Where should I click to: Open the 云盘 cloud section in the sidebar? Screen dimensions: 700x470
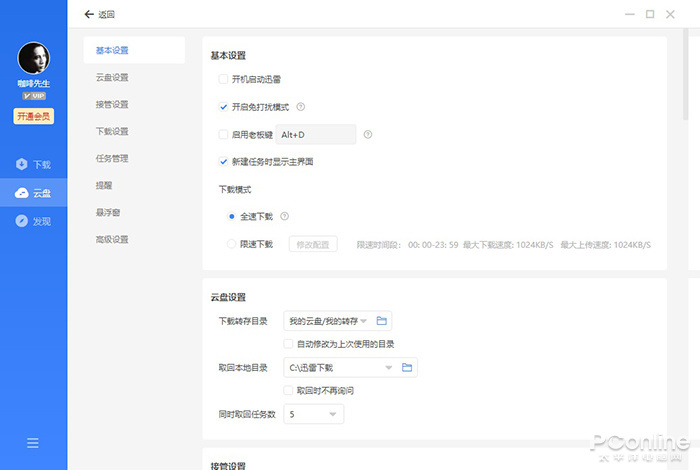tap(33, 193)
